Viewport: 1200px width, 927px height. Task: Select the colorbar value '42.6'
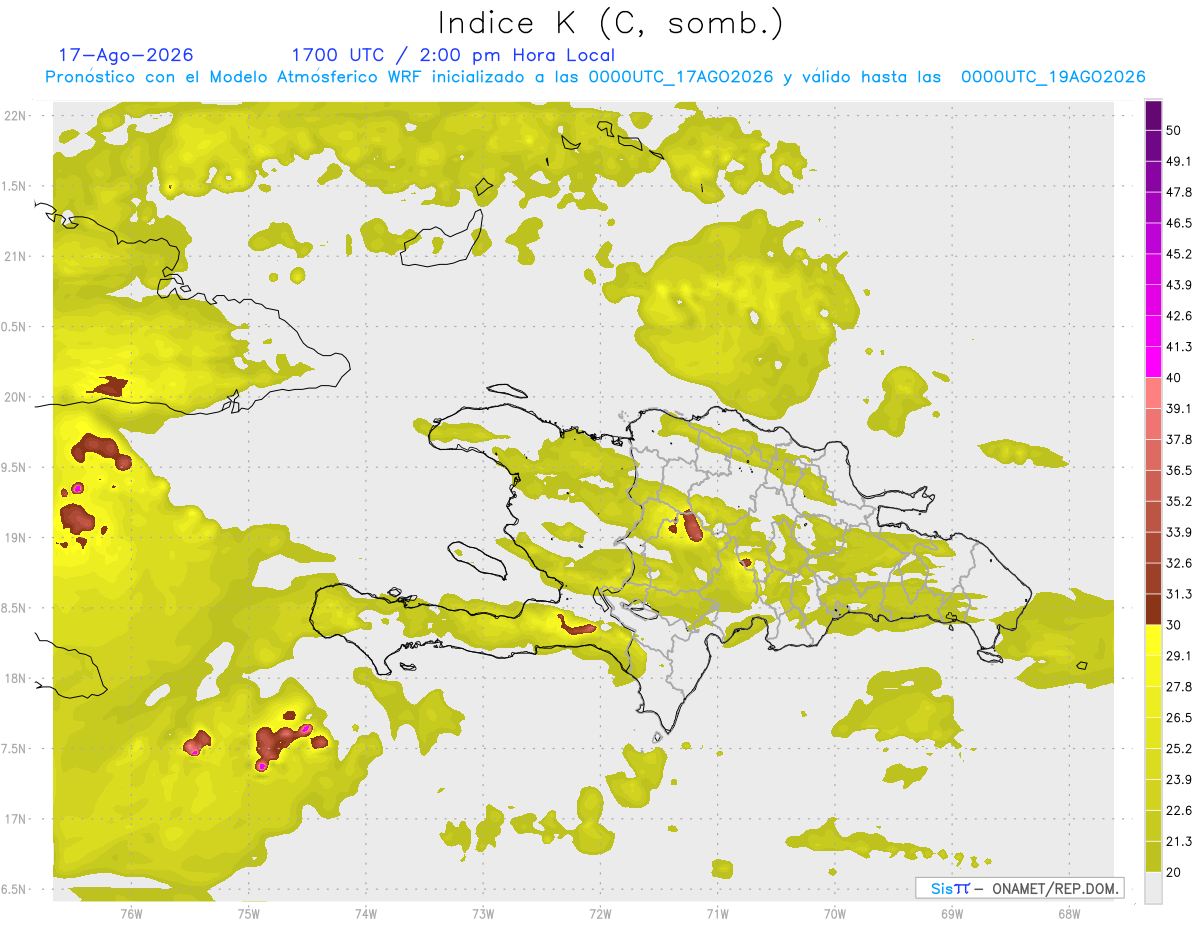click(1179, 316)
